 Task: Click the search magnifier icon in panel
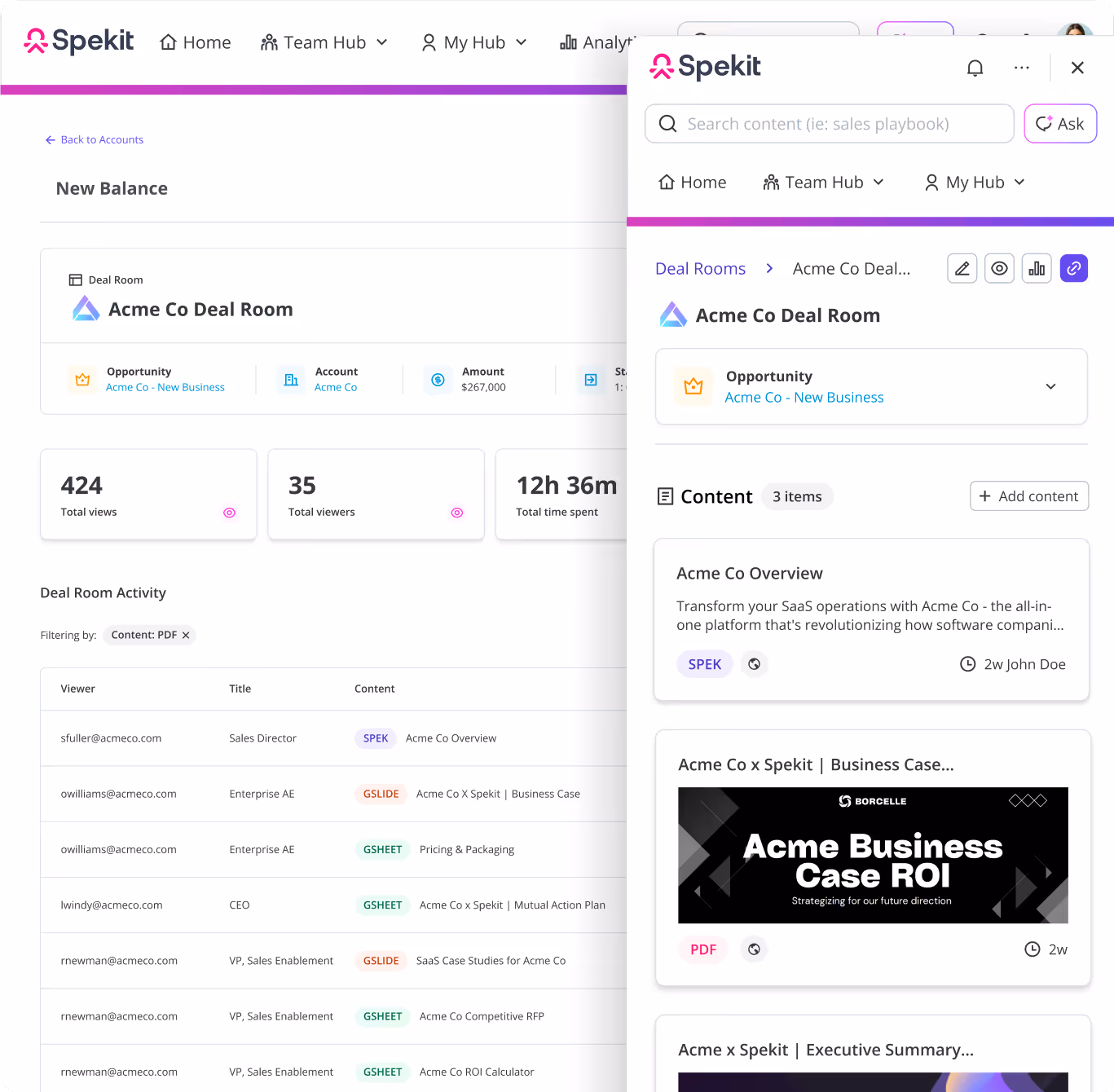667,124
